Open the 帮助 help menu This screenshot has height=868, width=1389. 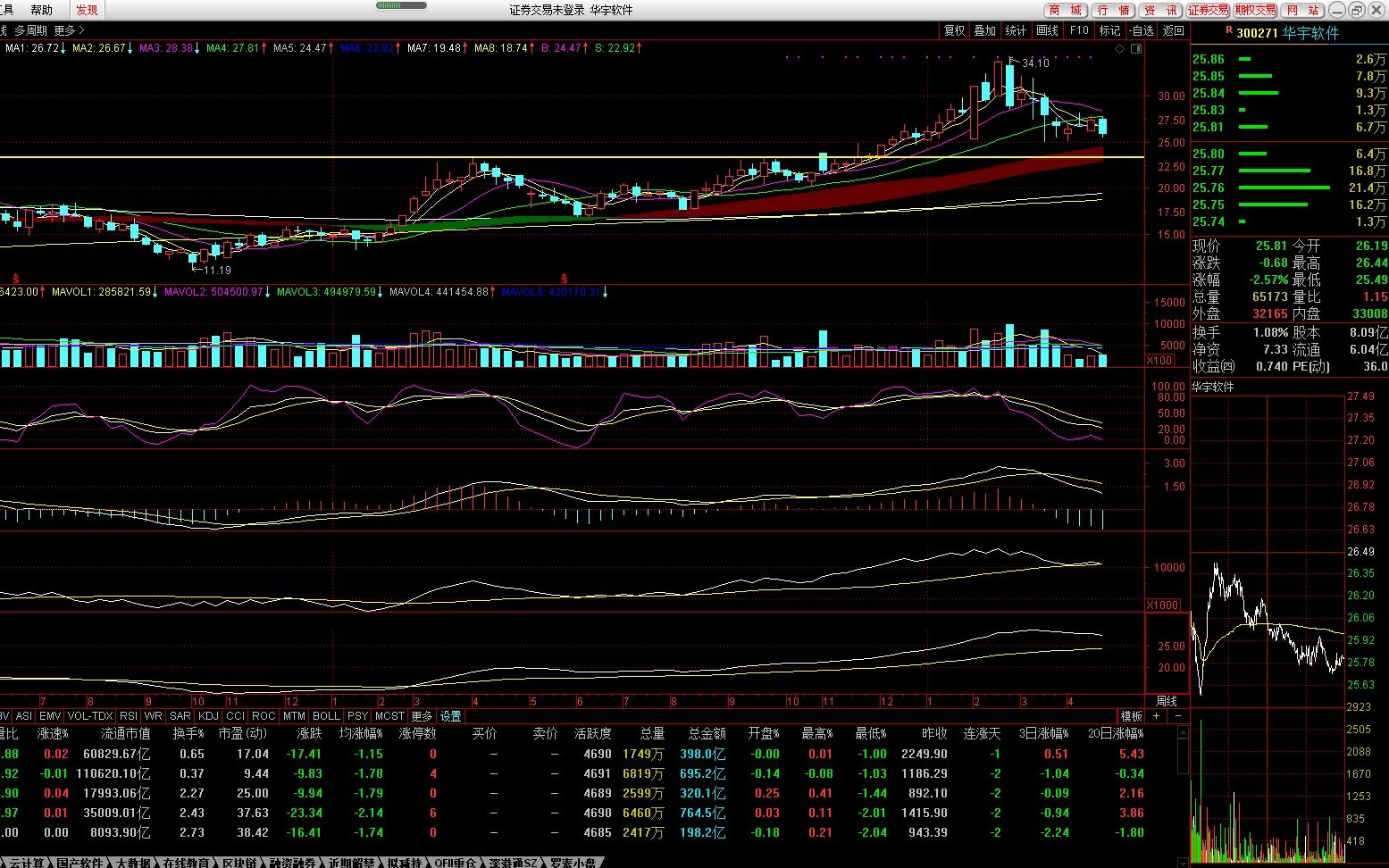[x=41, y=10]
